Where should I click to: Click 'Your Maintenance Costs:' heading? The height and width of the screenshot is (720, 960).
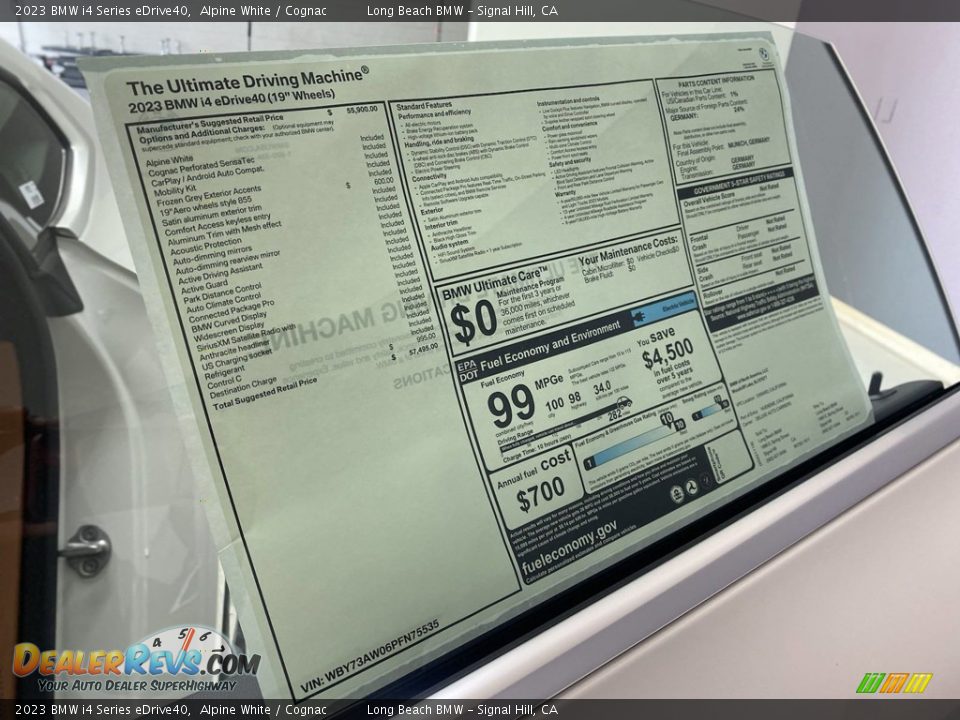tap(628, 251)
